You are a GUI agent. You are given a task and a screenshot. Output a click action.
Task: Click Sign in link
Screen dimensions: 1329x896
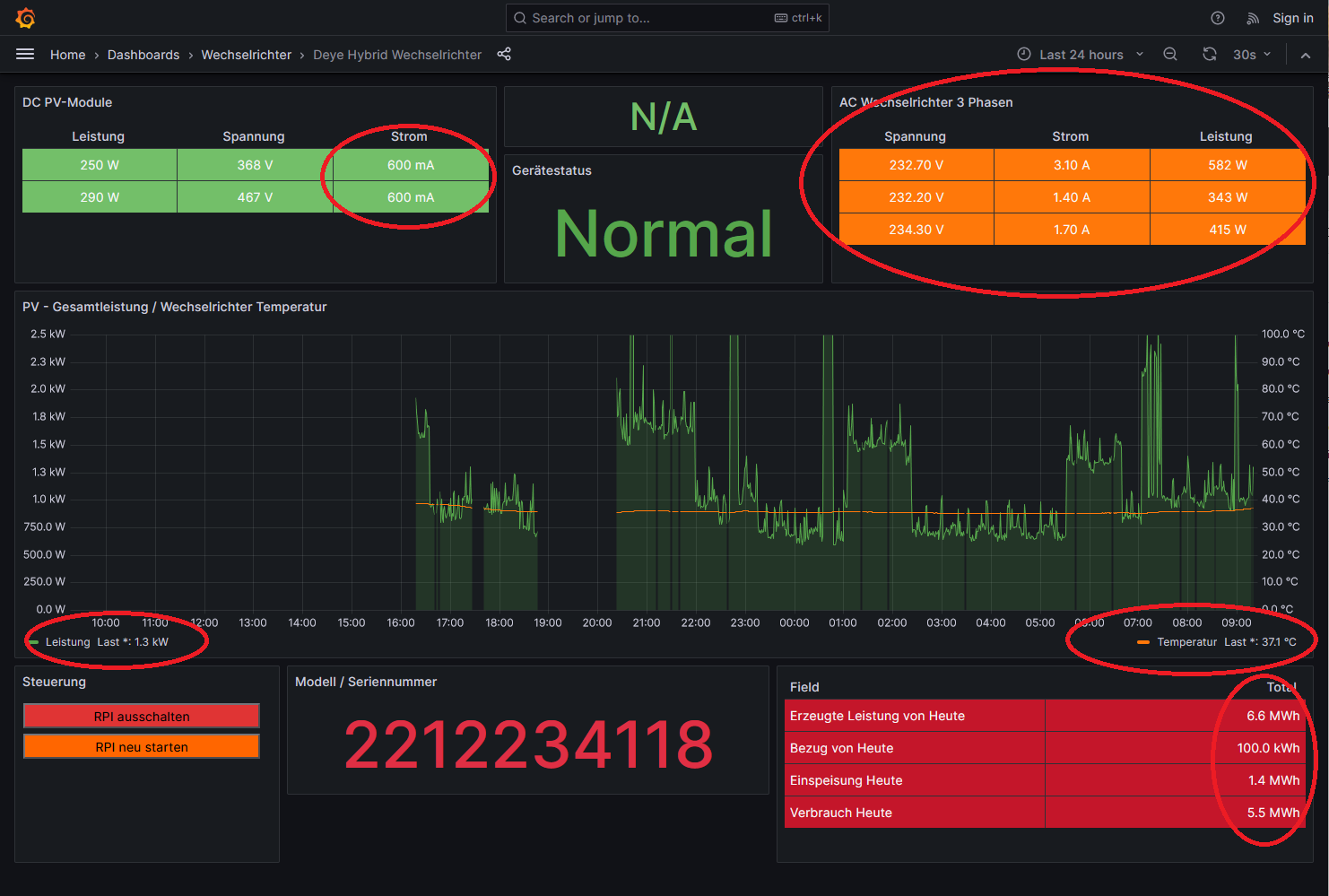(x=1292, y=18)
